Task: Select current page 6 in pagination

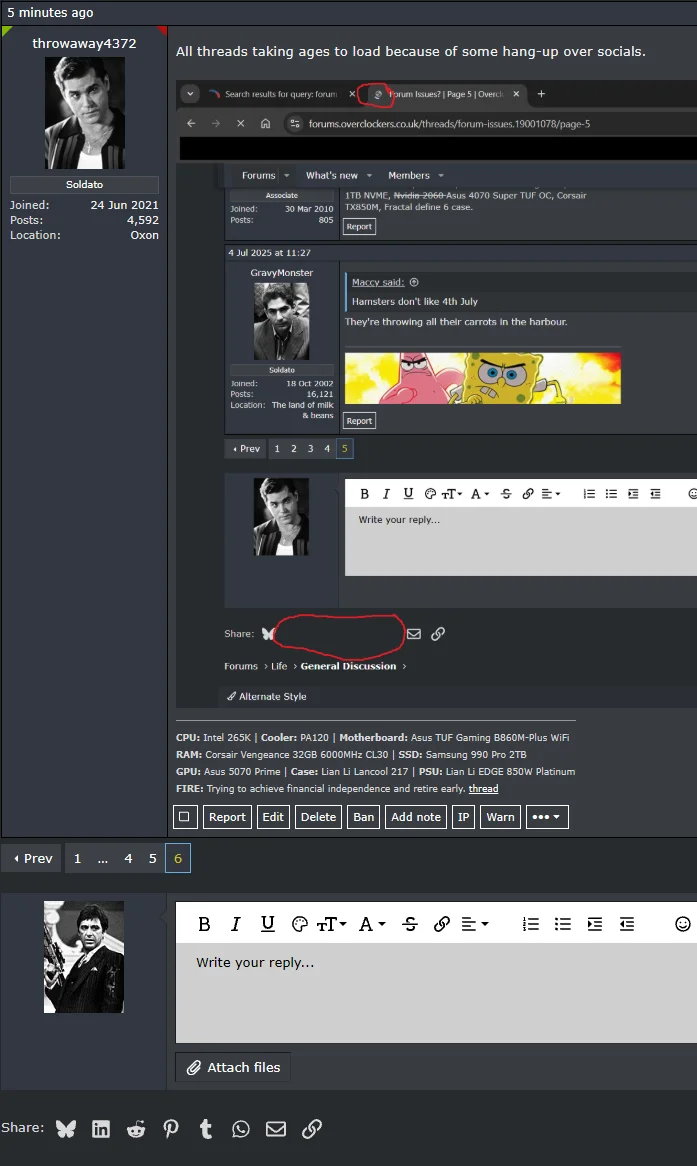Action: pyautogui.click(x=178, y=858)
